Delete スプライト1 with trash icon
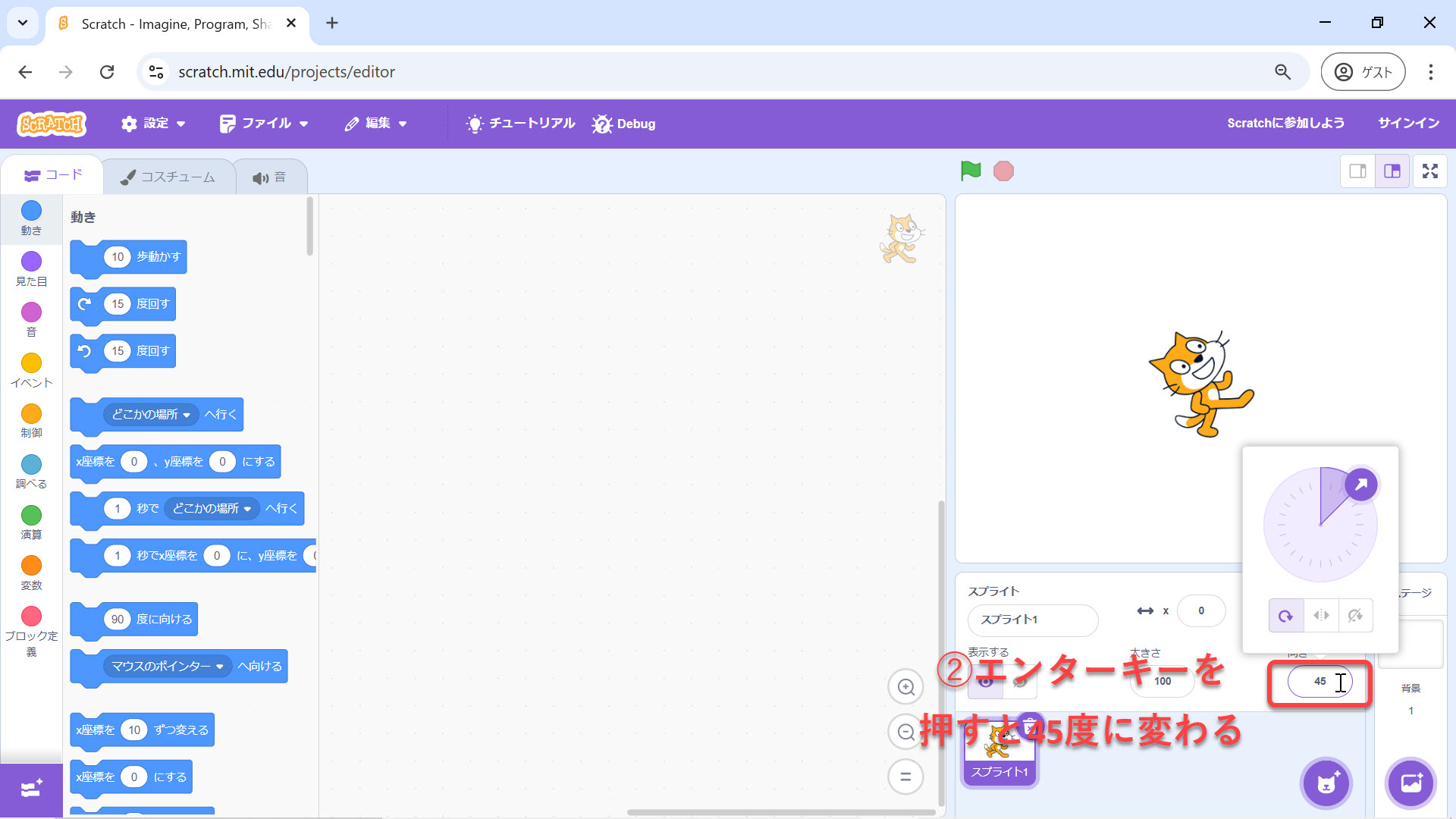Image resolution: width=1456 pixels, height=819 pixels. pyautogui.click(x=1029, y=726)
